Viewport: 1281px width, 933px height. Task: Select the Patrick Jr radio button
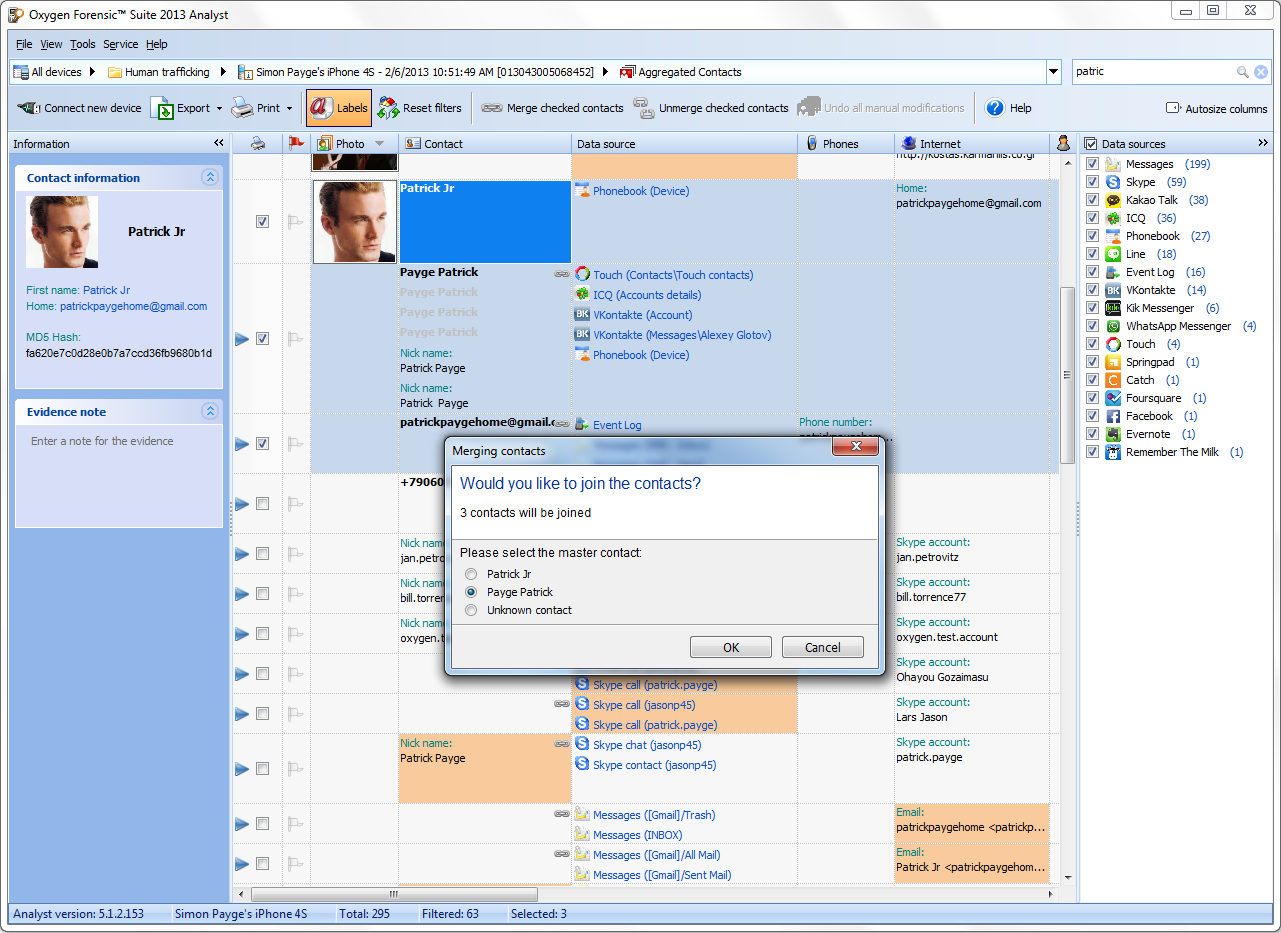pos(471,574)
